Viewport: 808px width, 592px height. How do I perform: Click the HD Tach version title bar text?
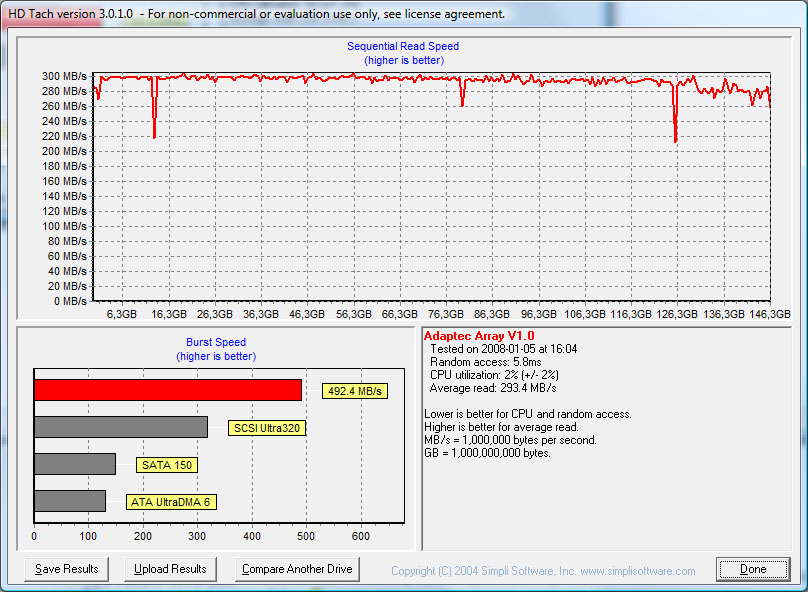pyautogui.click(x=256, y=14)
